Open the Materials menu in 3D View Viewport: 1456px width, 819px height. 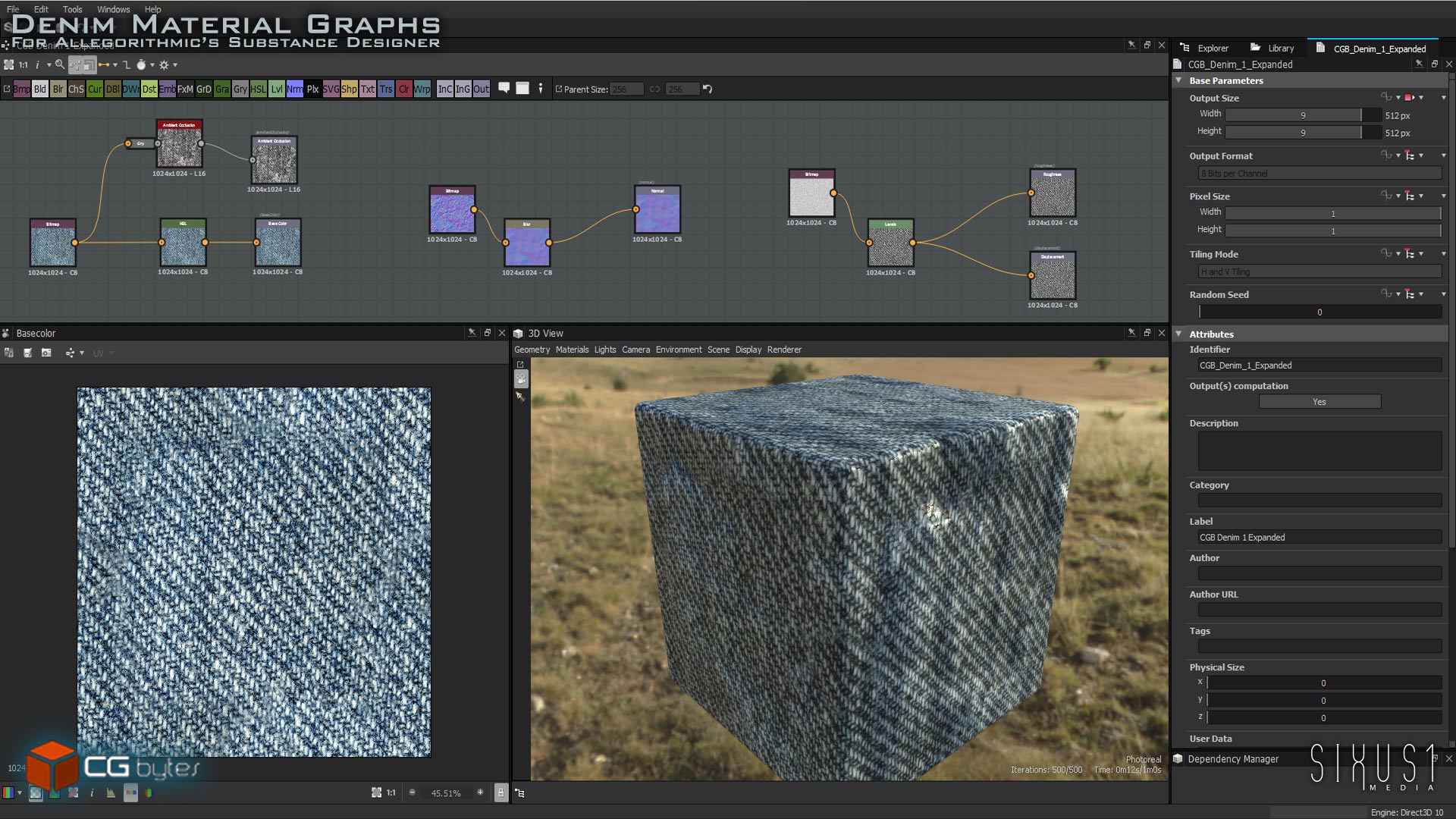pos(572,350)
